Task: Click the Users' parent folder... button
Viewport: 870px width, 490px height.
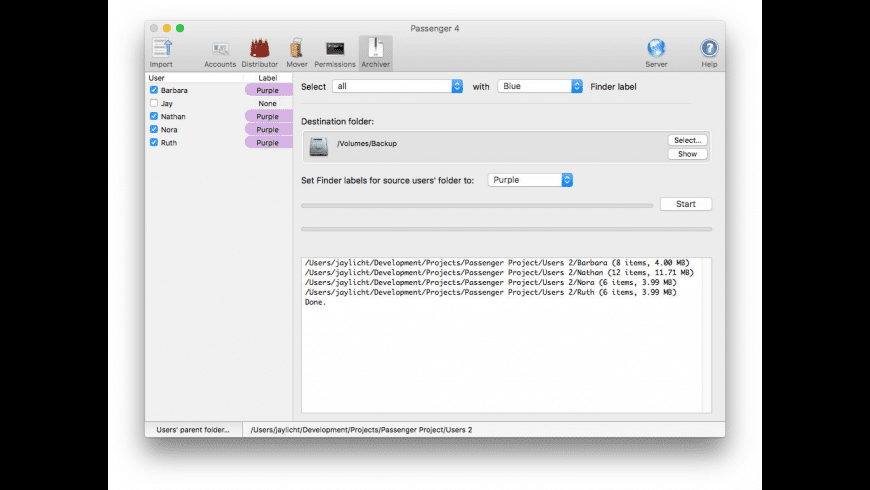Action: tap(193, 430)
